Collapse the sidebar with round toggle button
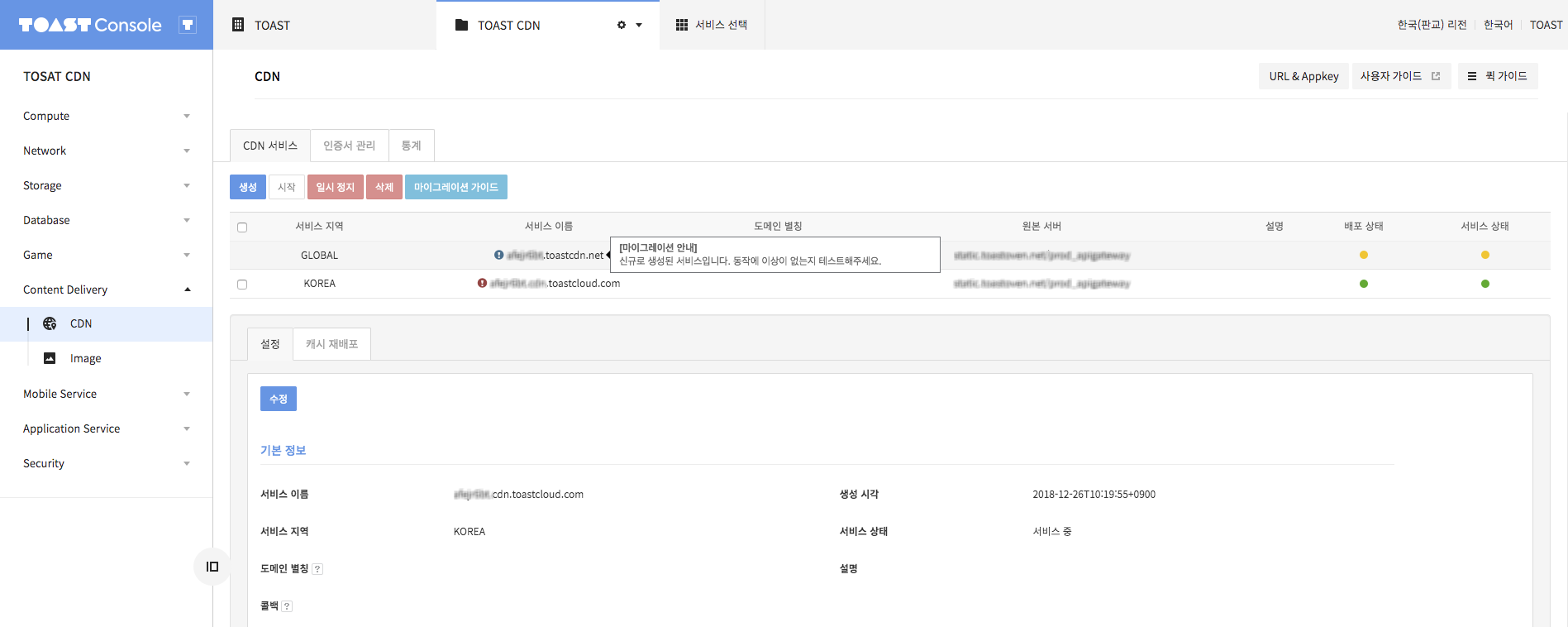Screen dimensions: 1568x627 pos(212,567)
